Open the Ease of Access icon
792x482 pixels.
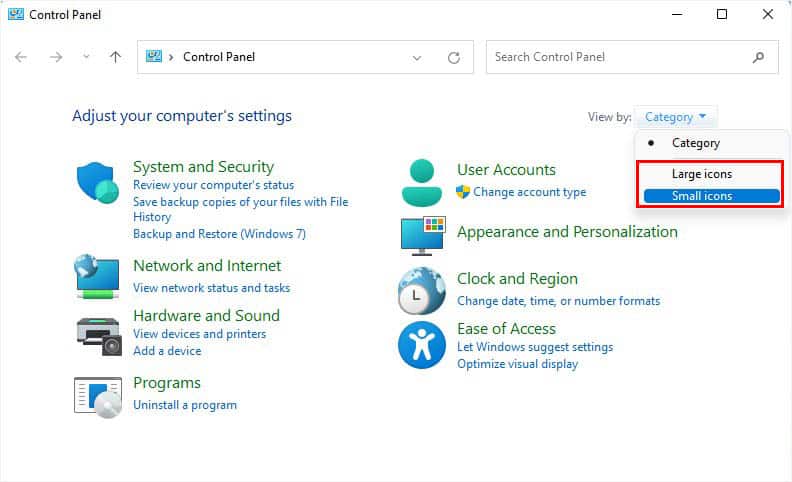[422, 345]
